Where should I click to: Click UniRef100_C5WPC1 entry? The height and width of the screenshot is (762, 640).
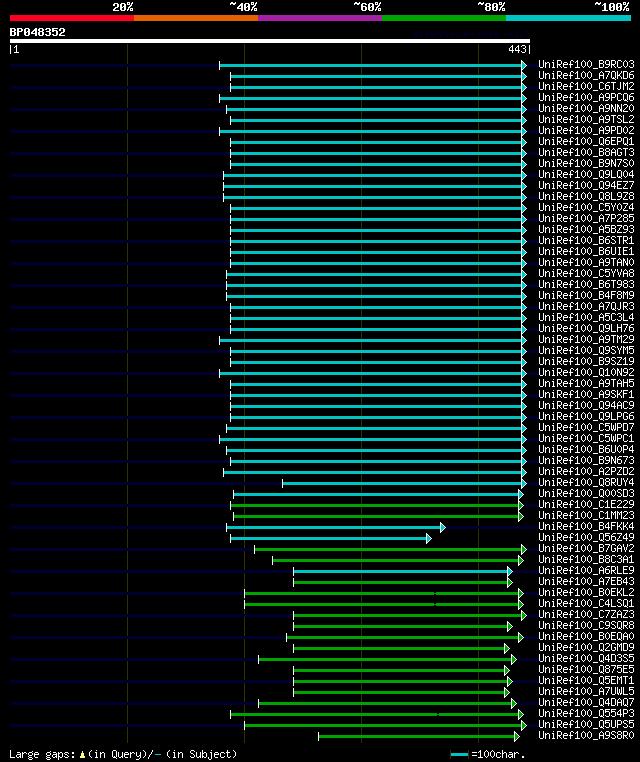point(586,438)
